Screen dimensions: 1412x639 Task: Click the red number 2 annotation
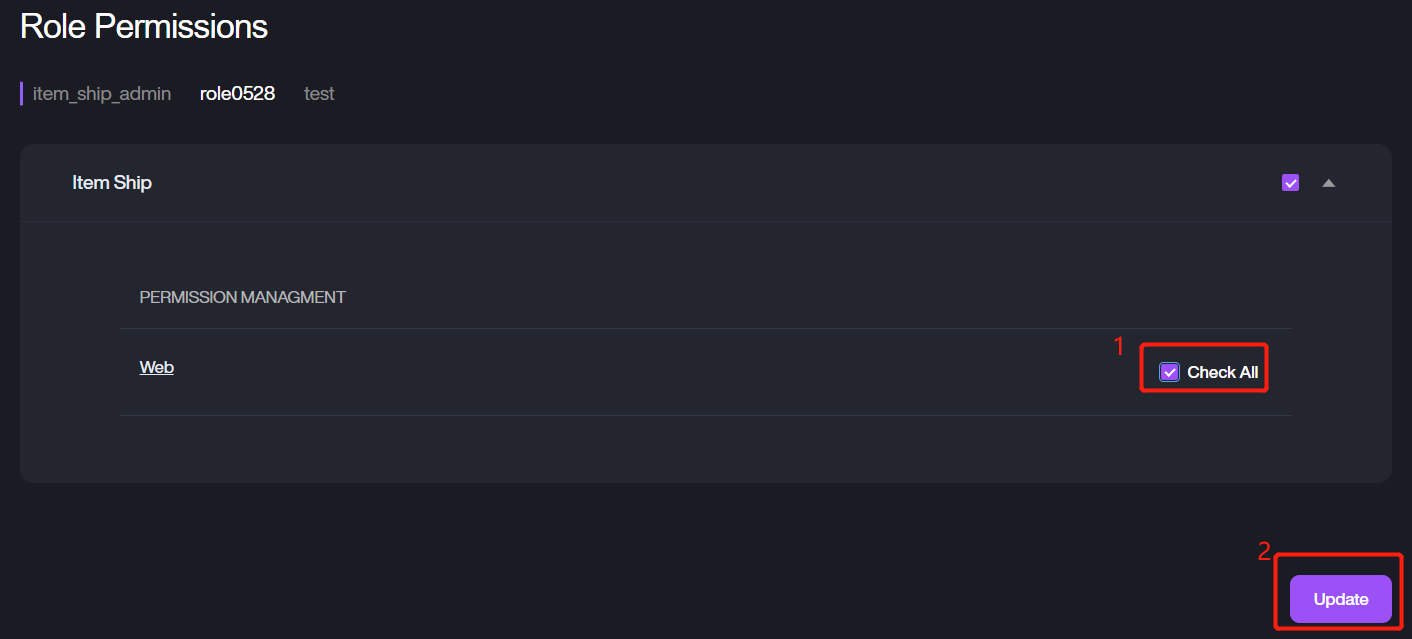click(x=1264, y=550)
